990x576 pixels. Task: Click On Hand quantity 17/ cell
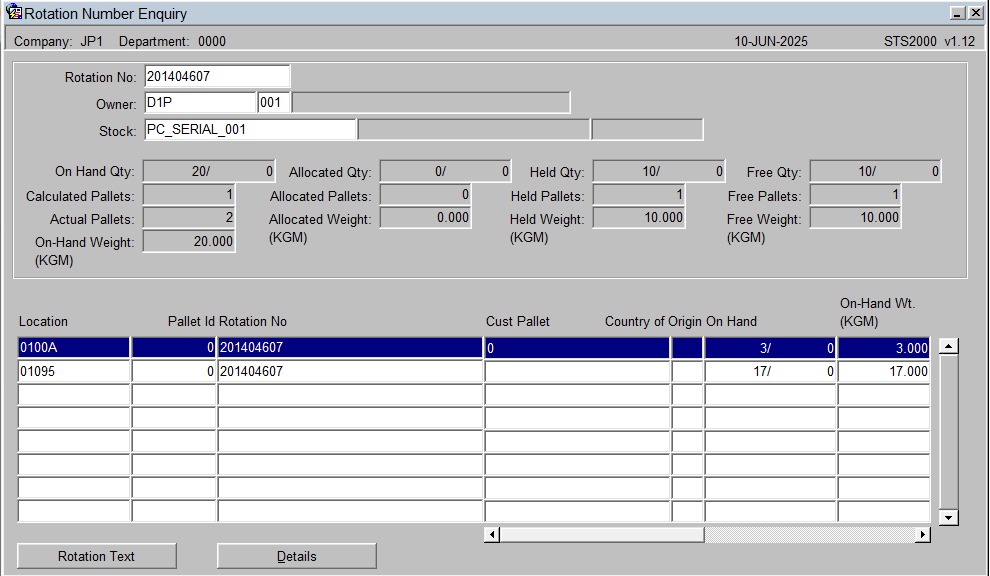(x=770, y=371)
